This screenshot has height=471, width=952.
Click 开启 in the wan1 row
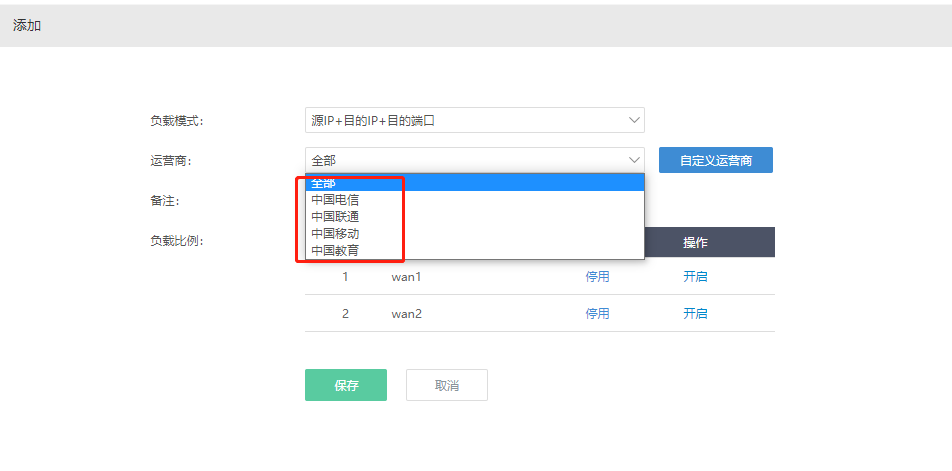695,277
